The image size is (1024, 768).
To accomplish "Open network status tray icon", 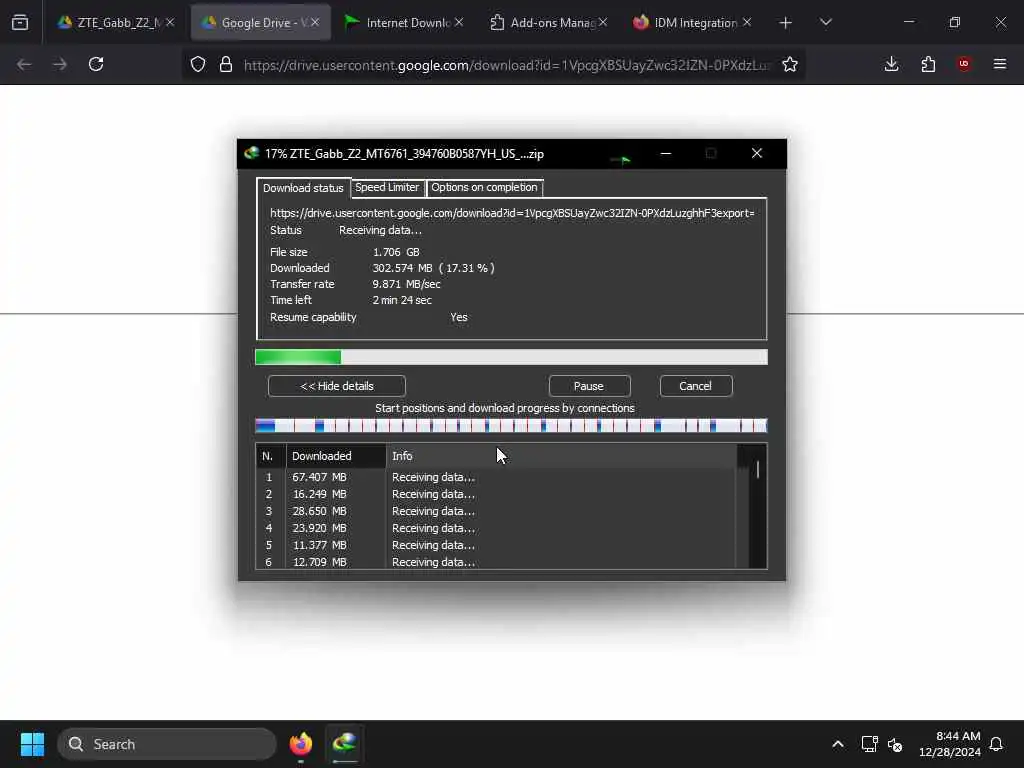I will click(869, 744).
